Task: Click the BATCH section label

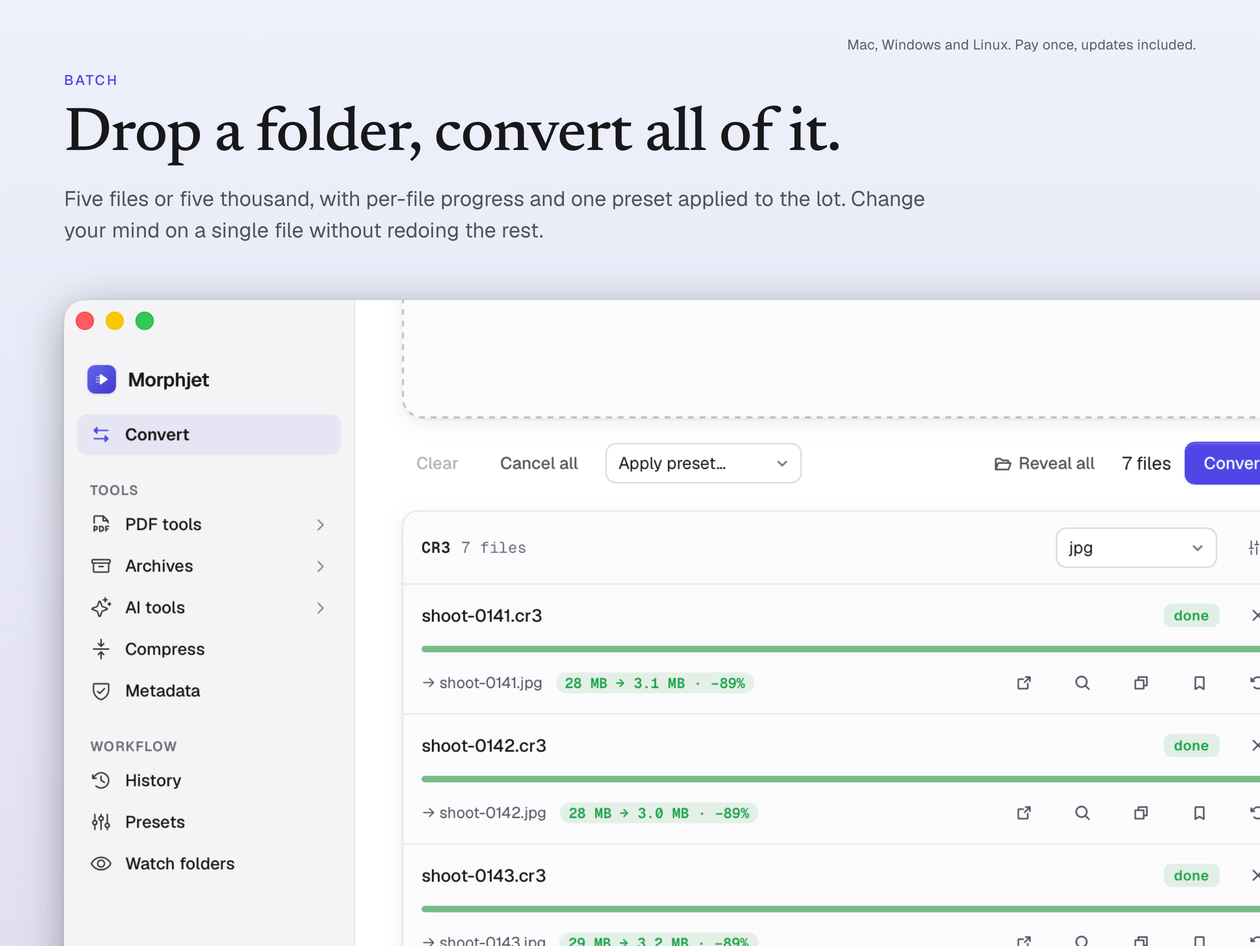Action: pyautogui.click(x=91, y=80)
